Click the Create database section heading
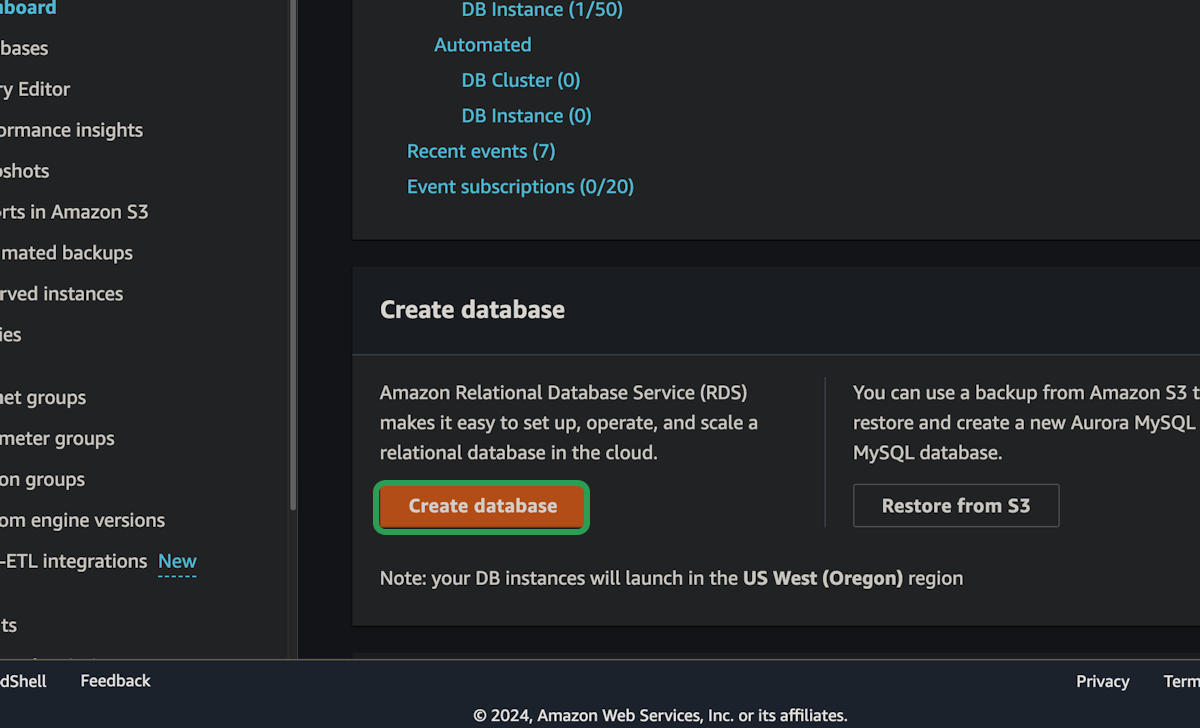The width and height of the screenshot is (1200, 728). pyautogui.click(x=472, y=310)
